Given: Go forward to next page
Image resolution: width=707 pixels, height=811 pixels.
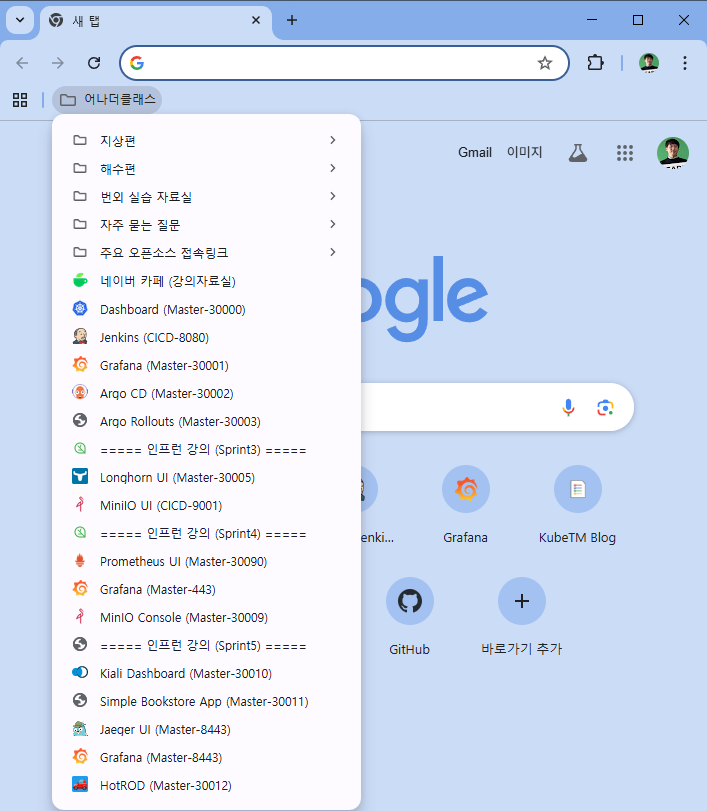Looking at the screenshot, I should [58, 63].
